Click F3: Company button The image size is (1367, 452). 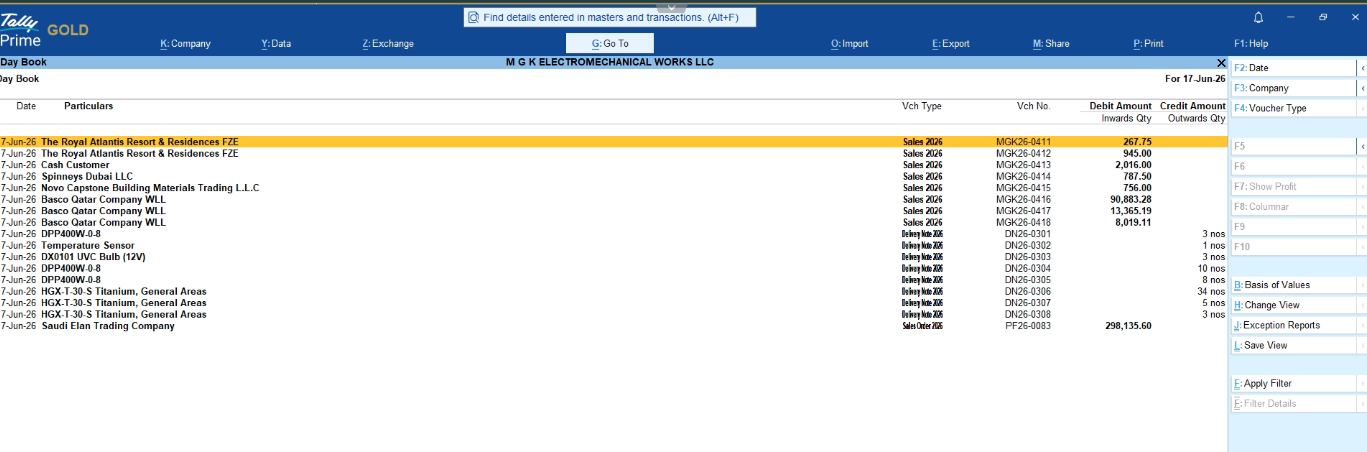[x=1292, y=88]
